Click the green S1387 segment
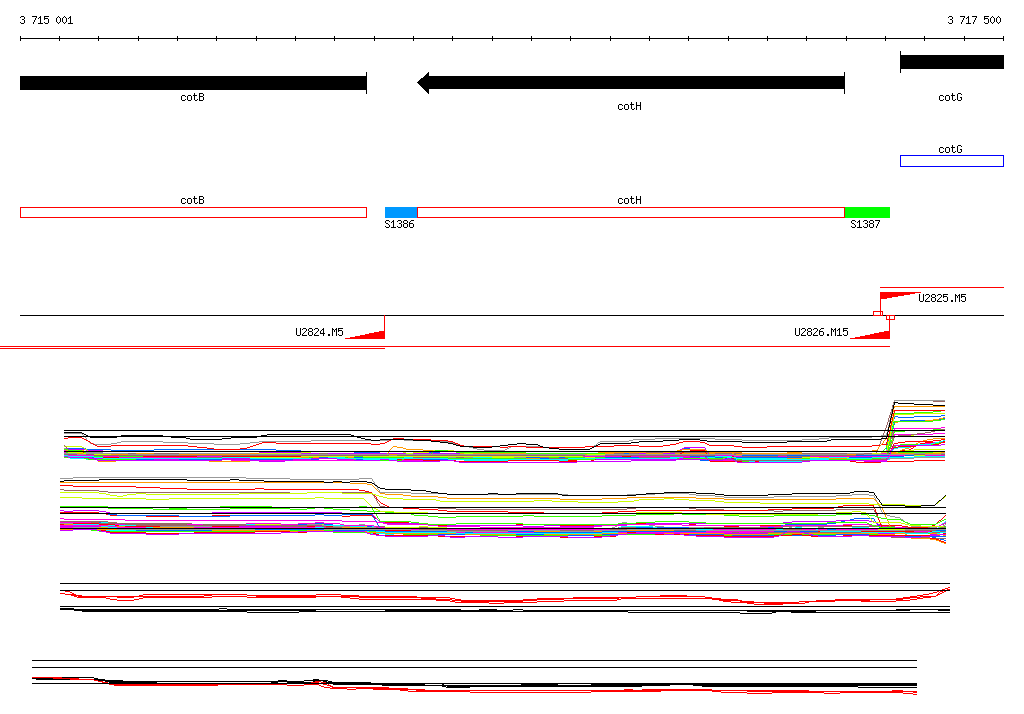 coord(867,212)
